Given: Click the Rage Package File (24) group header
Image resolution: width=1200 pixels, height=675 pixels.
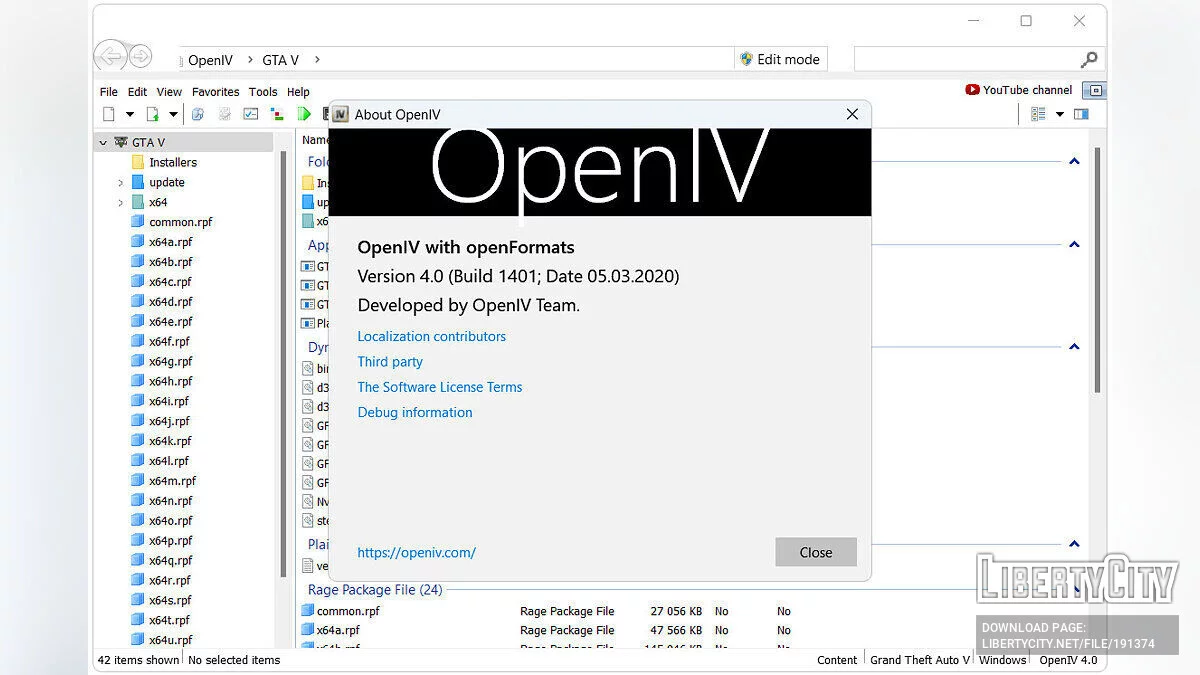Looking at the screenshot, I should click(375, 590).
